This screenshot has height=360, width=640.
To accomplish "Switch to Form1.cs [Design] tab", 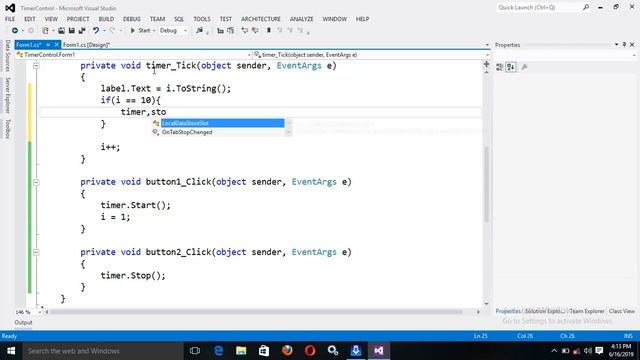I will pos(87,45).
